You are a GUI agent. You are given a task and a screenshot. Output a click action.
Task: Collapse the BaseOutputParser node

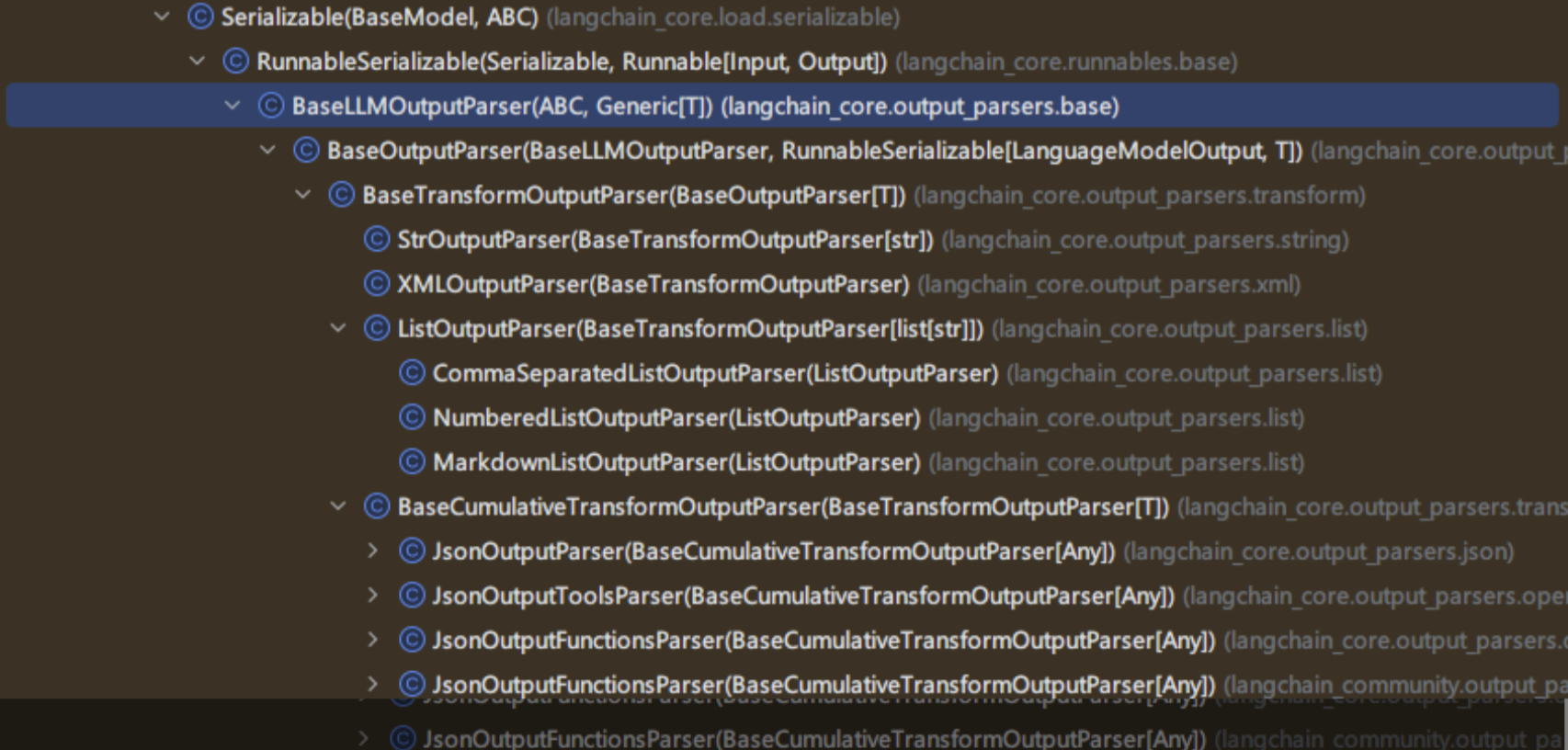pos(267,150)
